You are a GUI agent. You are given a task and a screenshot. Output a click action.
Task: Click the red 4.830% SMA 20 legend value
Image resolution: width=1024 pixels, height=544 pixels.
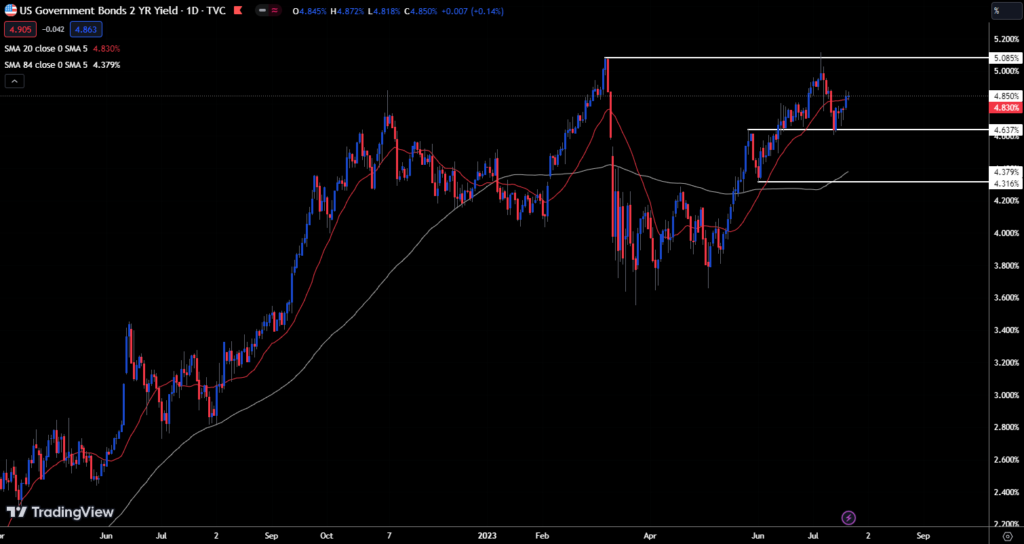[106, 49]
